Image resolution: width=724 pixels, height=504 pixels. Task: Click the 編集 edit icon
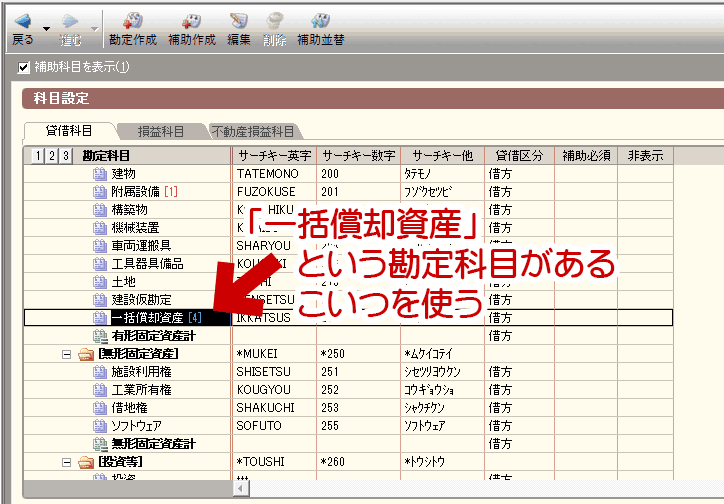[x=239, y=21]
